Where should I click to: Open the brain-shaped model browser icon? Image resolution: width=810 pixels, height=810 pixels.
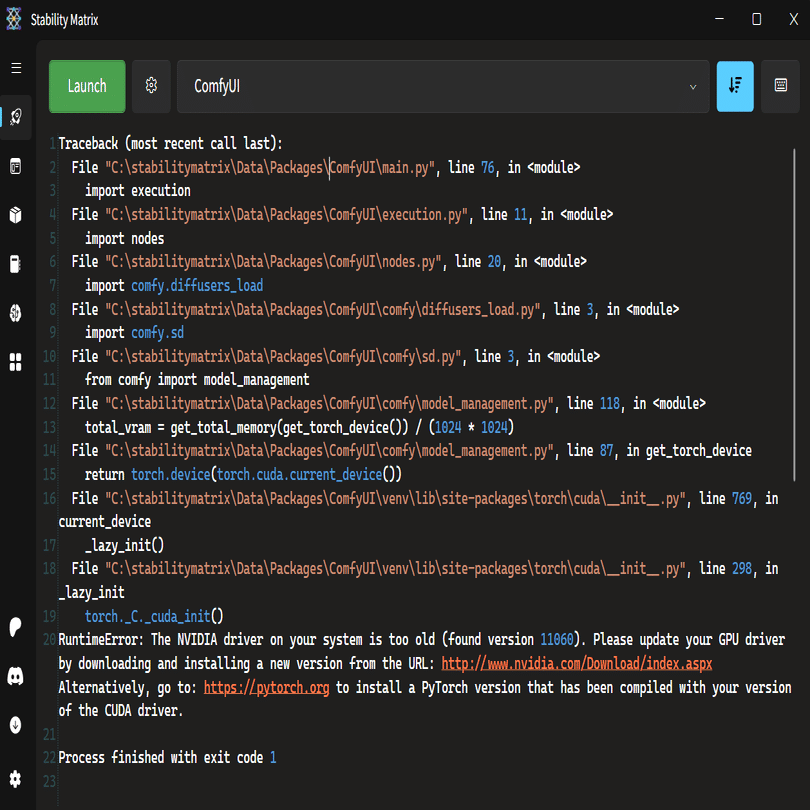click(x=16, y=313)
